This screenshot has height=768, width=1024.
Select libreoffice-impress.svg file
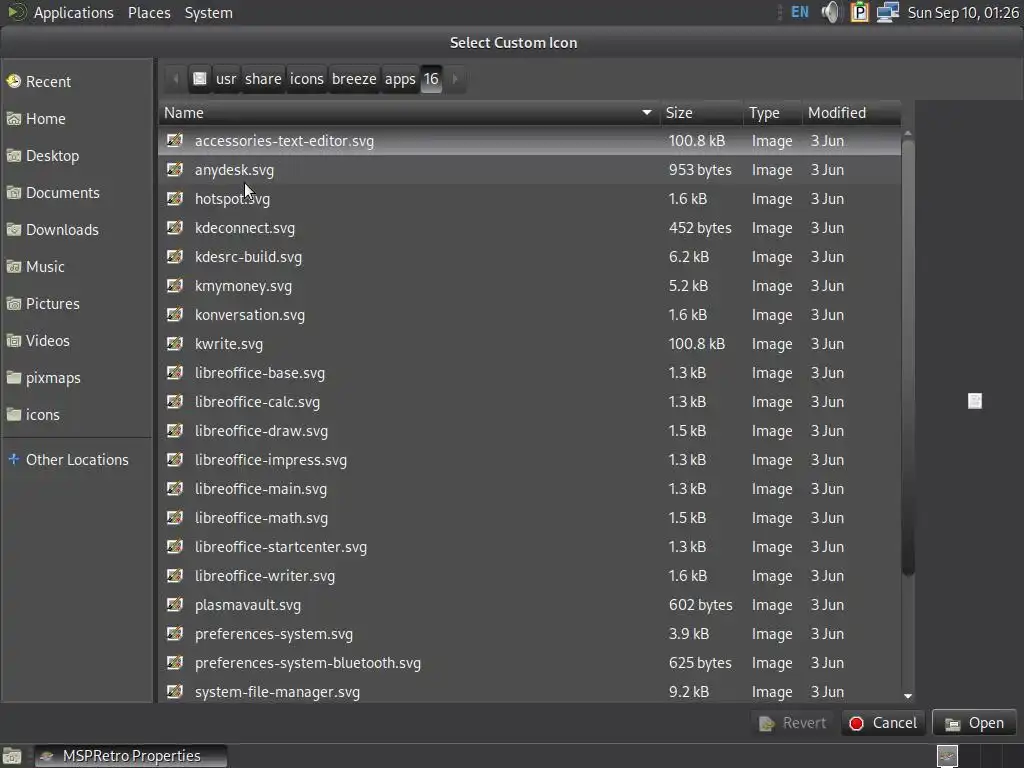click(530, 460)
